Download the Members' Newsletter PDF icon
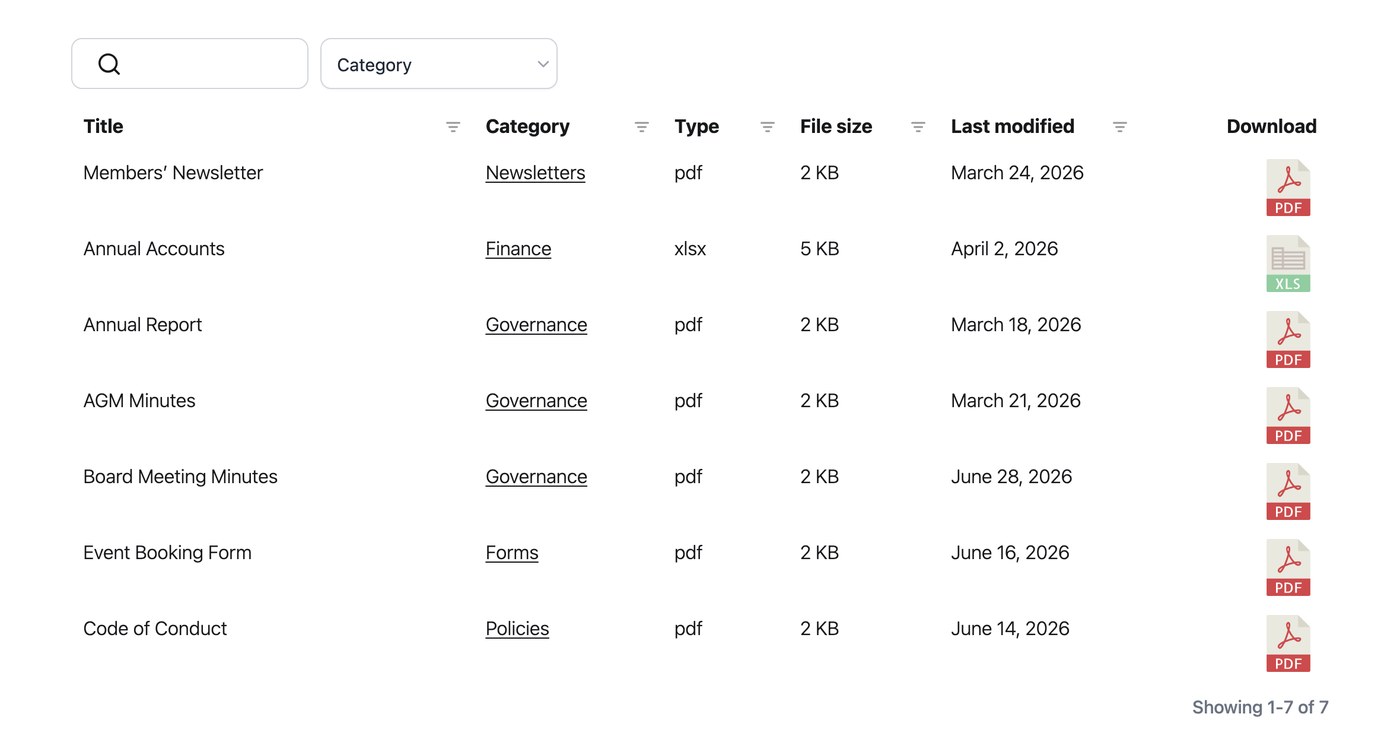Screen dimensions: 1400x755 coord(1288,188)
